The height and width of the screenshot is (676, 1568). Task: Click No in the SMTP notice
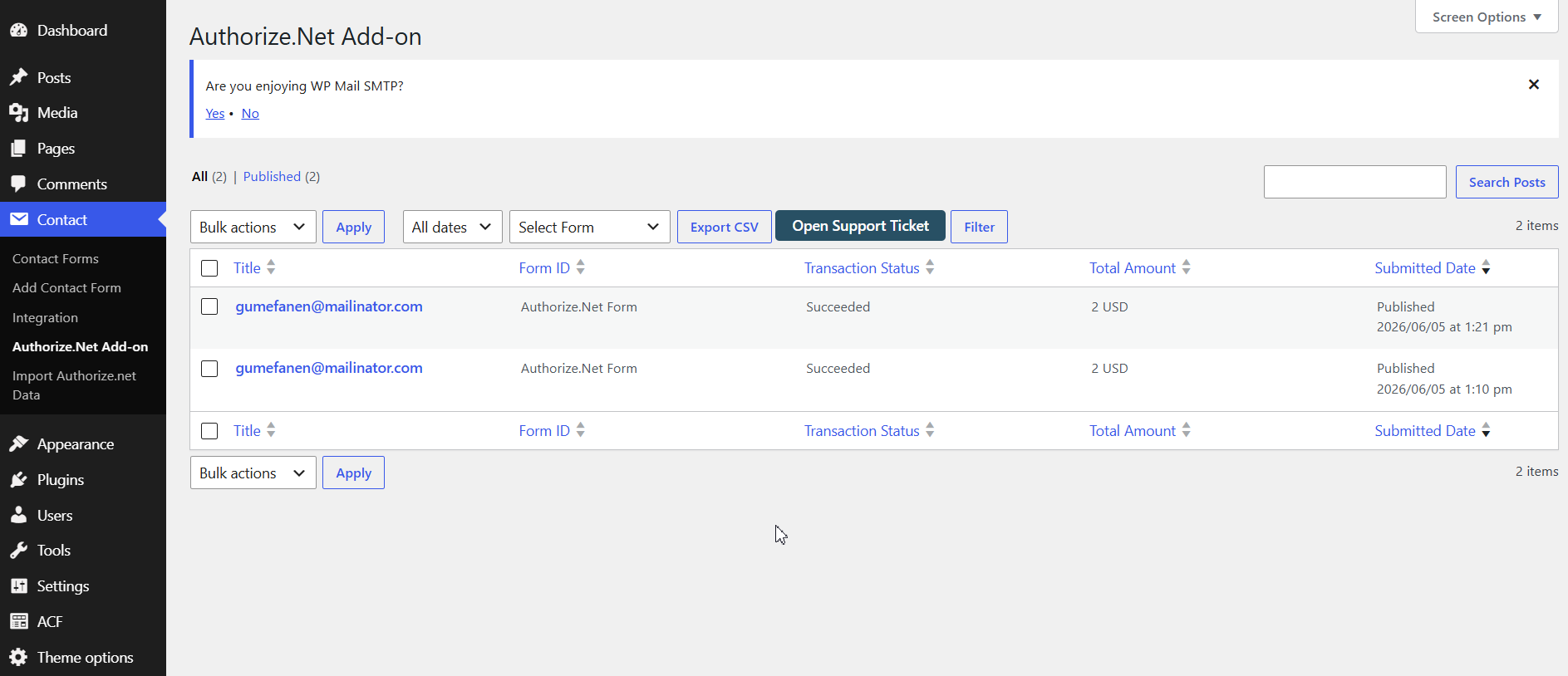point(250,114)
